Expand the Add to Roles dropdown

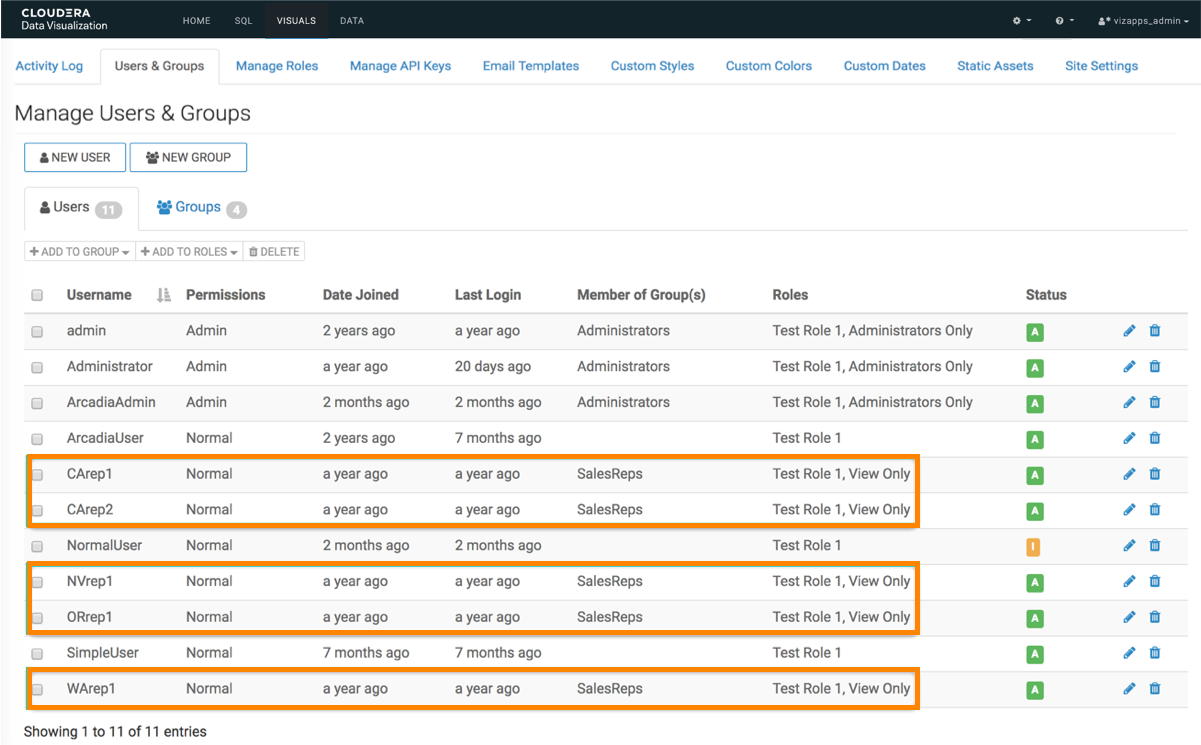click(x=189, y=252)
